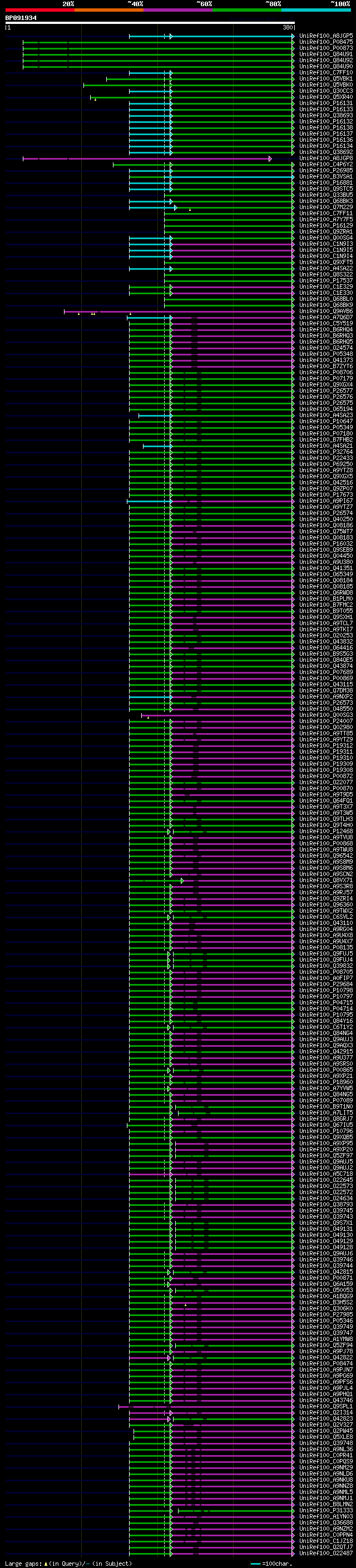Open hit UniRef100_Q84U91
Viewport: 356px width, 1568px height.
click(325, 54)
